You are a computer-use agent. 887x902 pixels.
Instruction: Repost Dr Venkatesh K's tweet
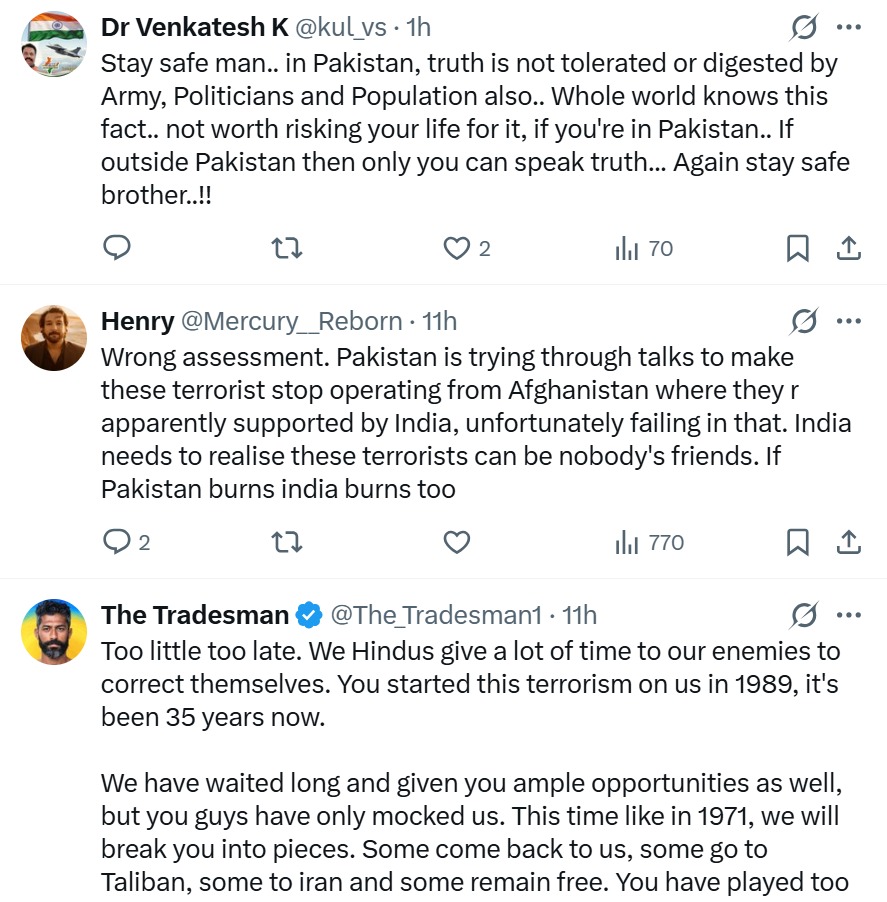pyautogui.click(x=287, y=248)
